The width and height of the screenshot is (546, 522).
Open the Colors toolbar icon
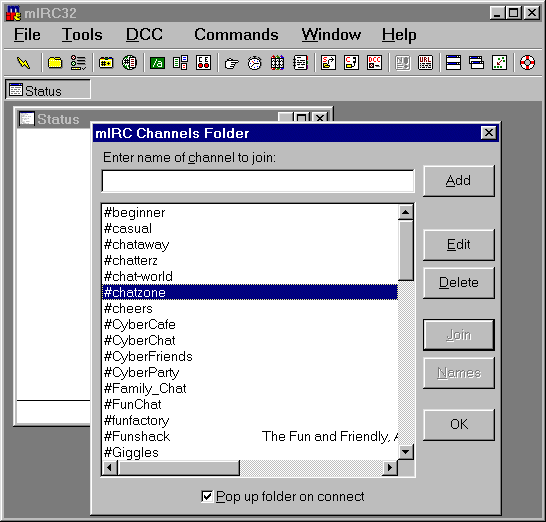tap(278, 63)
